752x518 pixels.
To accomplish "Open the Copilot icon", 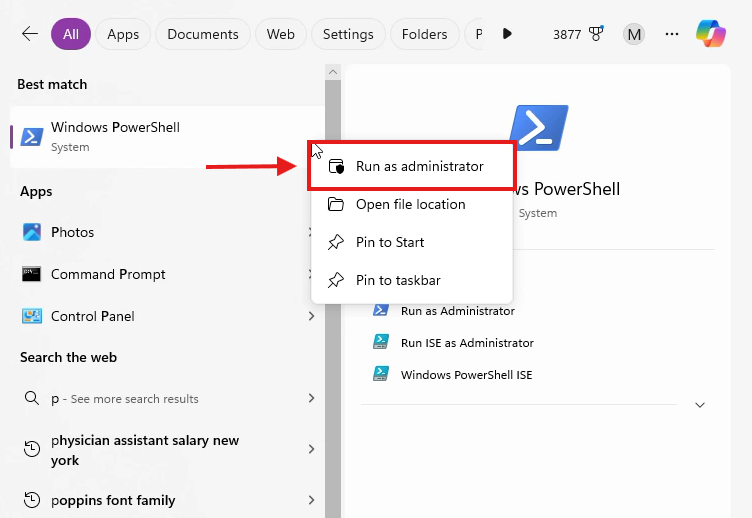I will coord(711,34).
